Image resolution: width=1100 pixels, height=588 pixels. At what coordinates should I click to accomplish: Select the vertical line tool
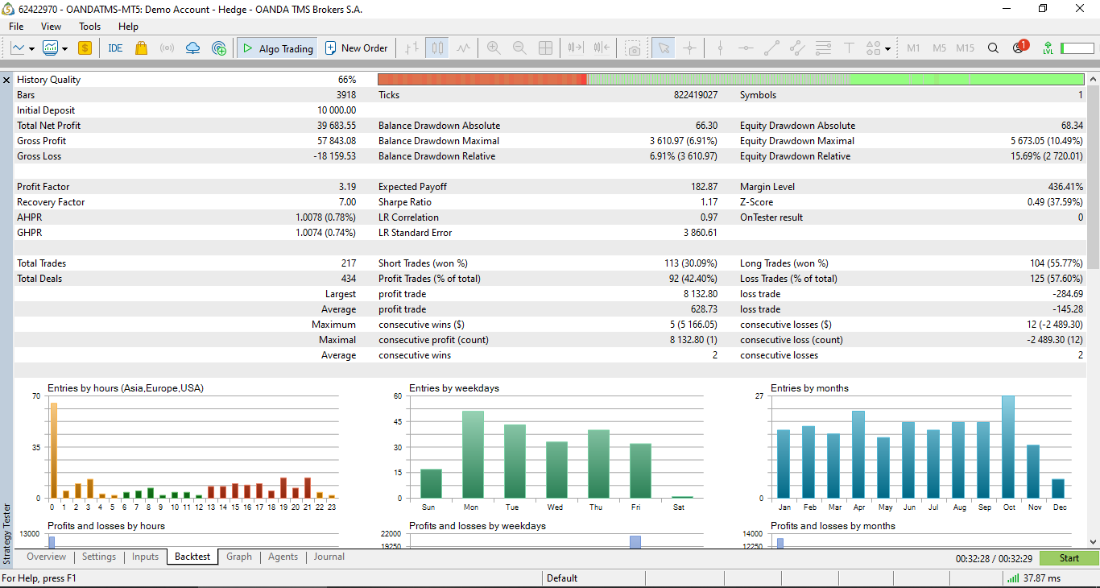click(720, 48)
